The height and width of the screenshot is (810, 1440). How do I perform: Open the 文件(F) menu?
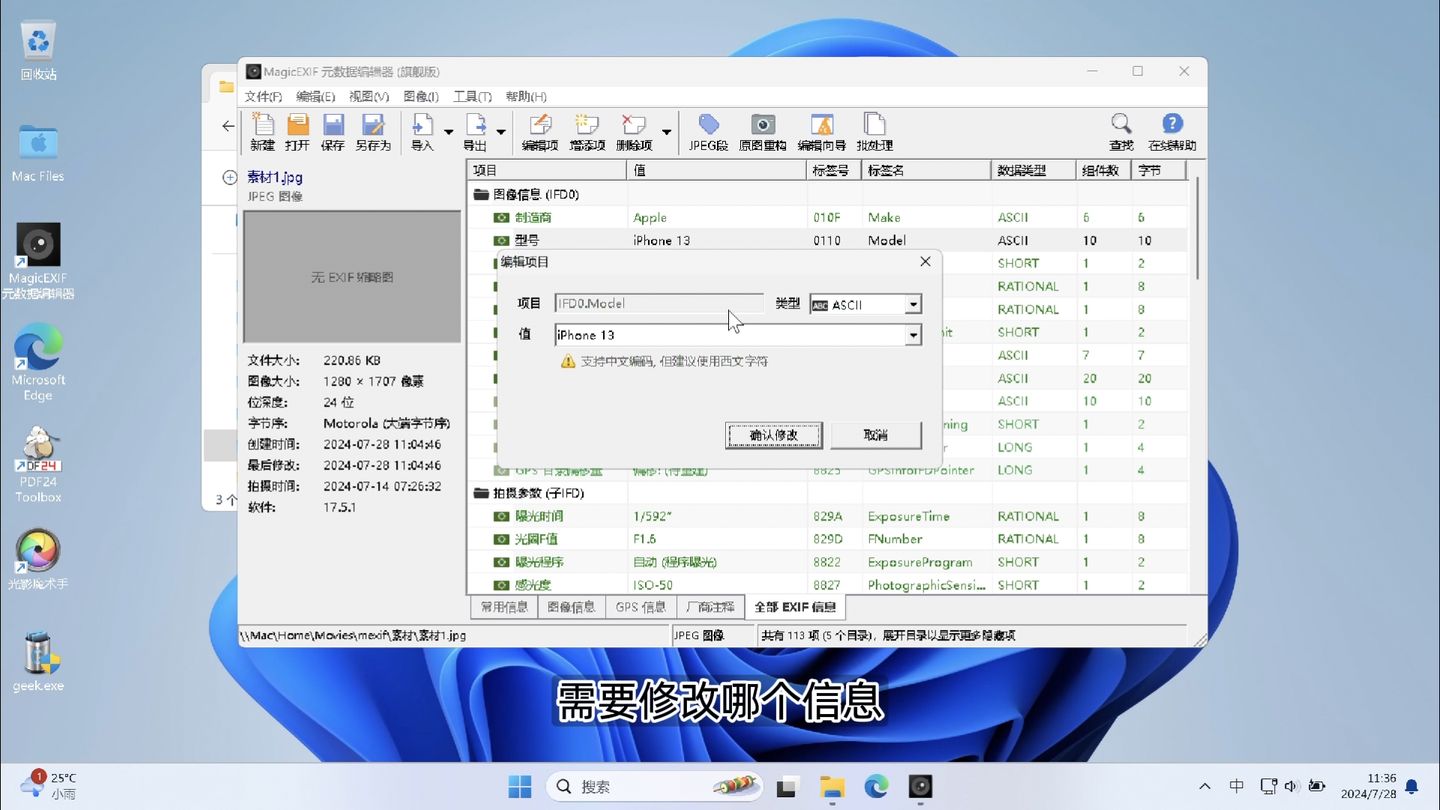pos(264,96)
